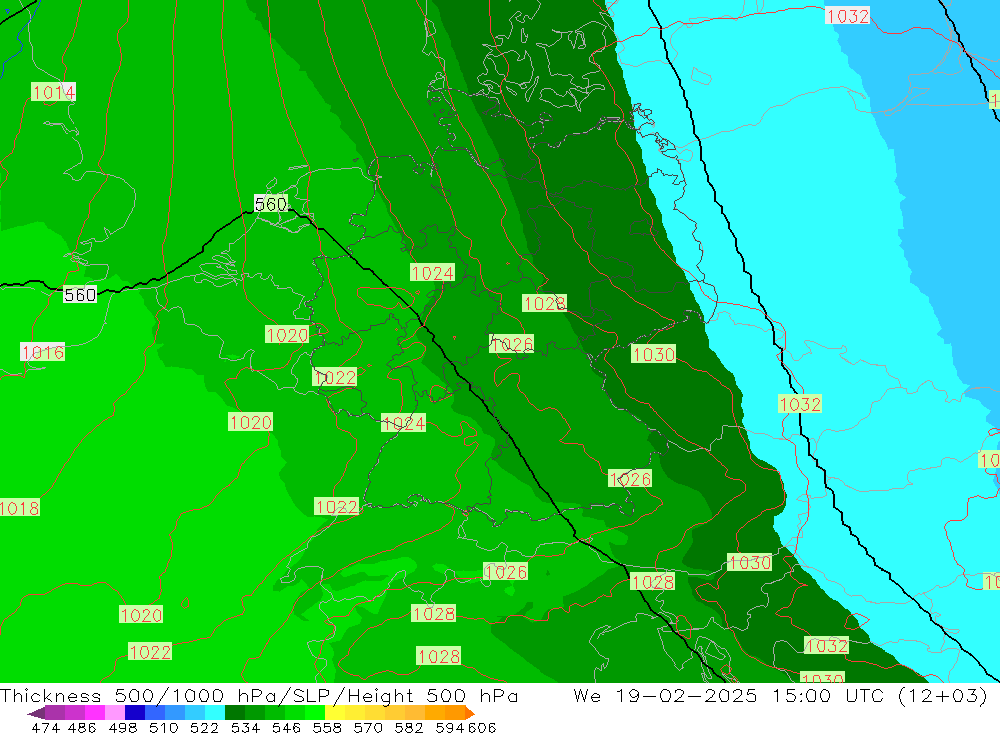Viewport: 1000px width, 733px height.
Task: Click the 1016 isobar label
Action: click(43, 352)
